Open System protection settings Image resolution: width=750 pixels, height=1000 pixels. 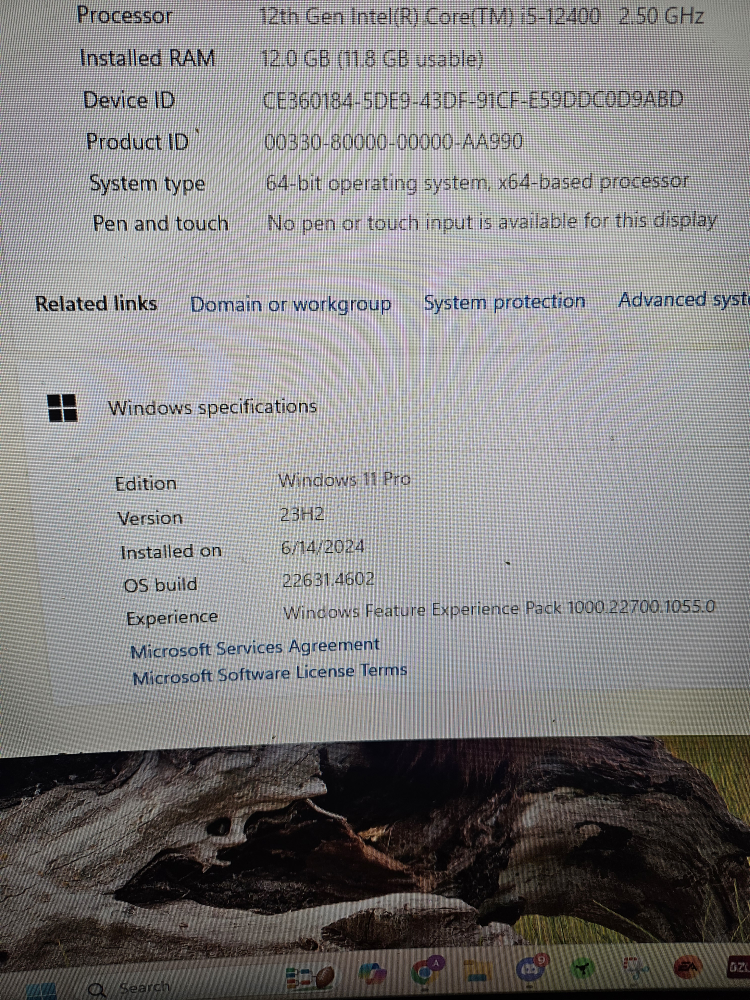504,302
